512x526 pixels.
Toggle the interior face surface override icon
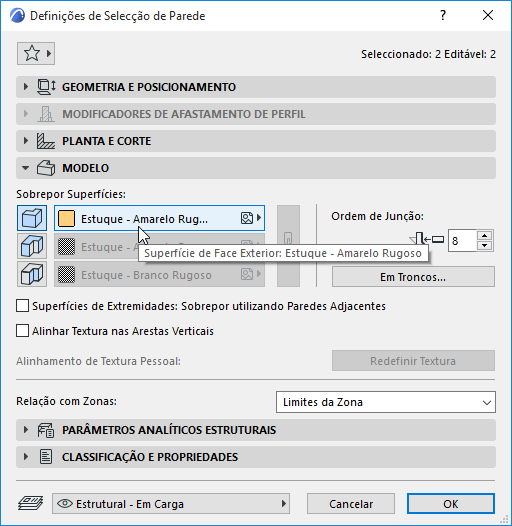[x=32, y=274]
